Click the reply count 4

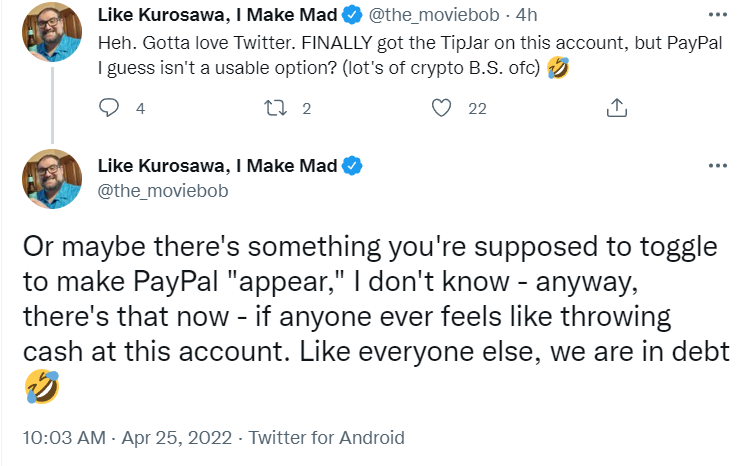coord(141,109)
